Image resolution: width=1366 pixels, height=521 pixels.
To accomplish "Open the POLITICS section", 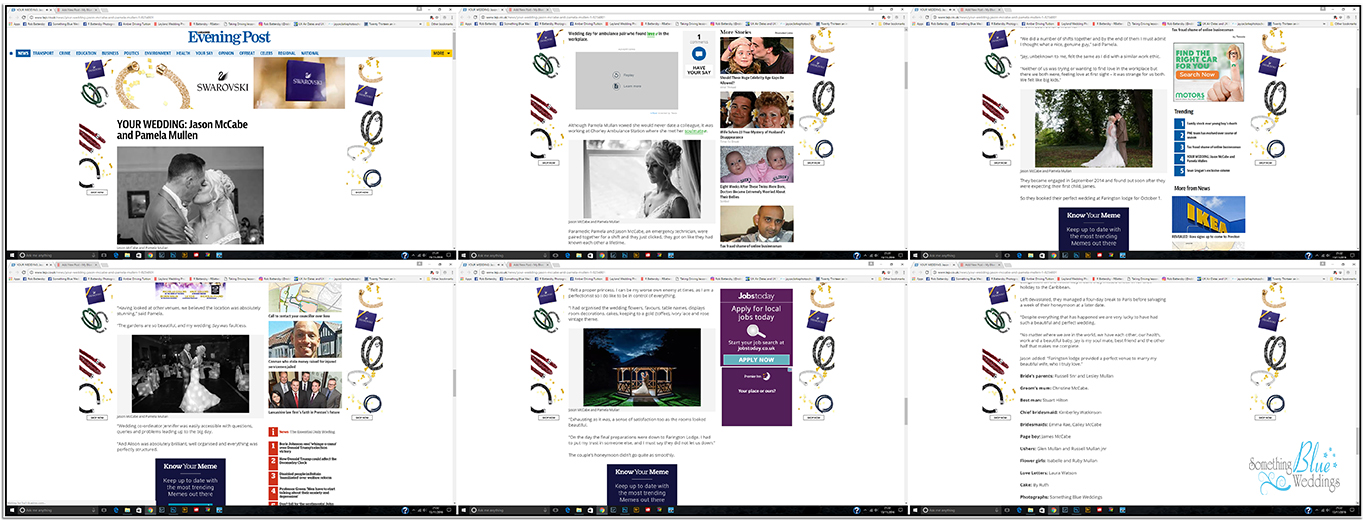I will point(131,53).
